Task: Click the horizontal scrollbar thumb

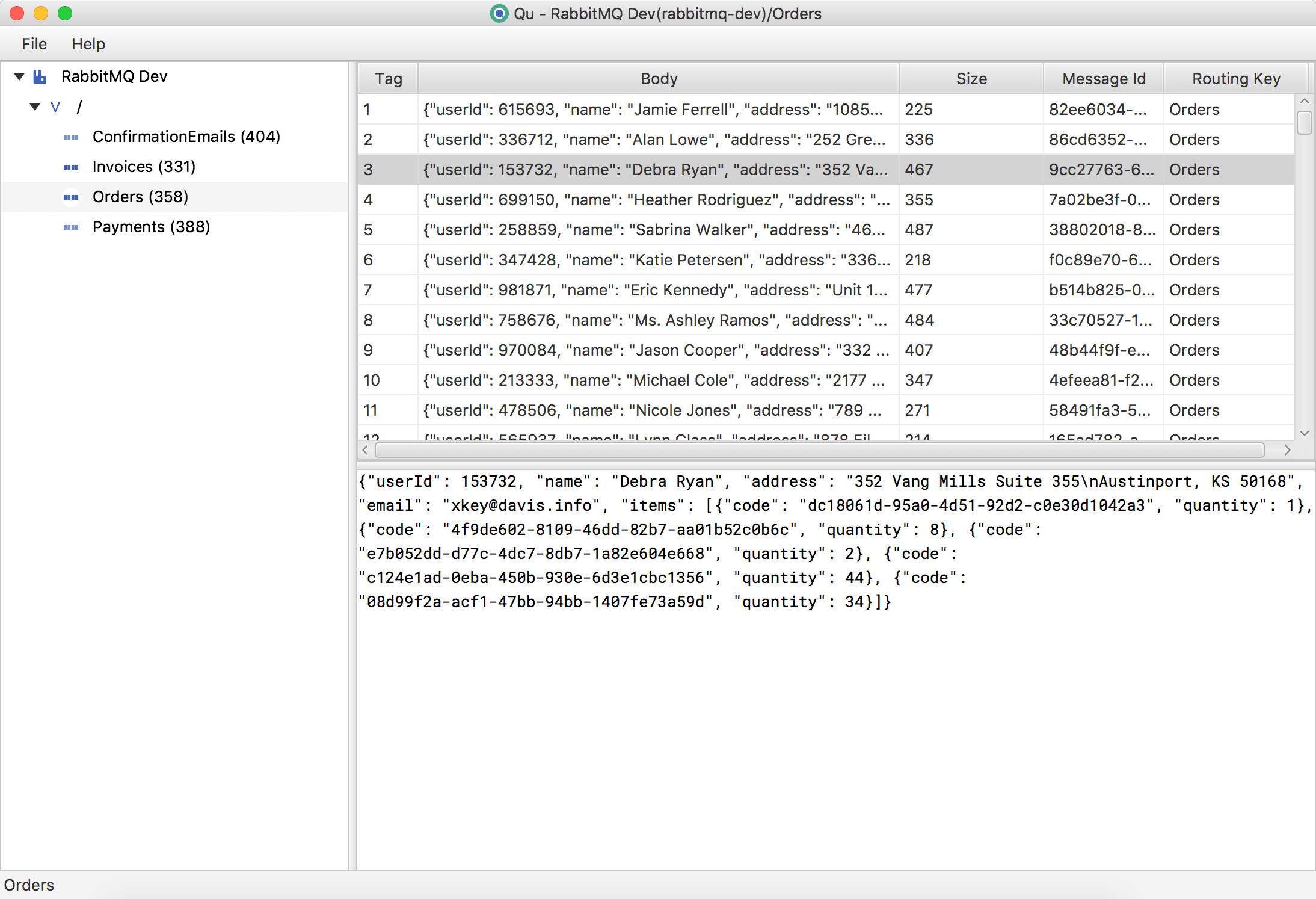Action: tap(819, 450)
